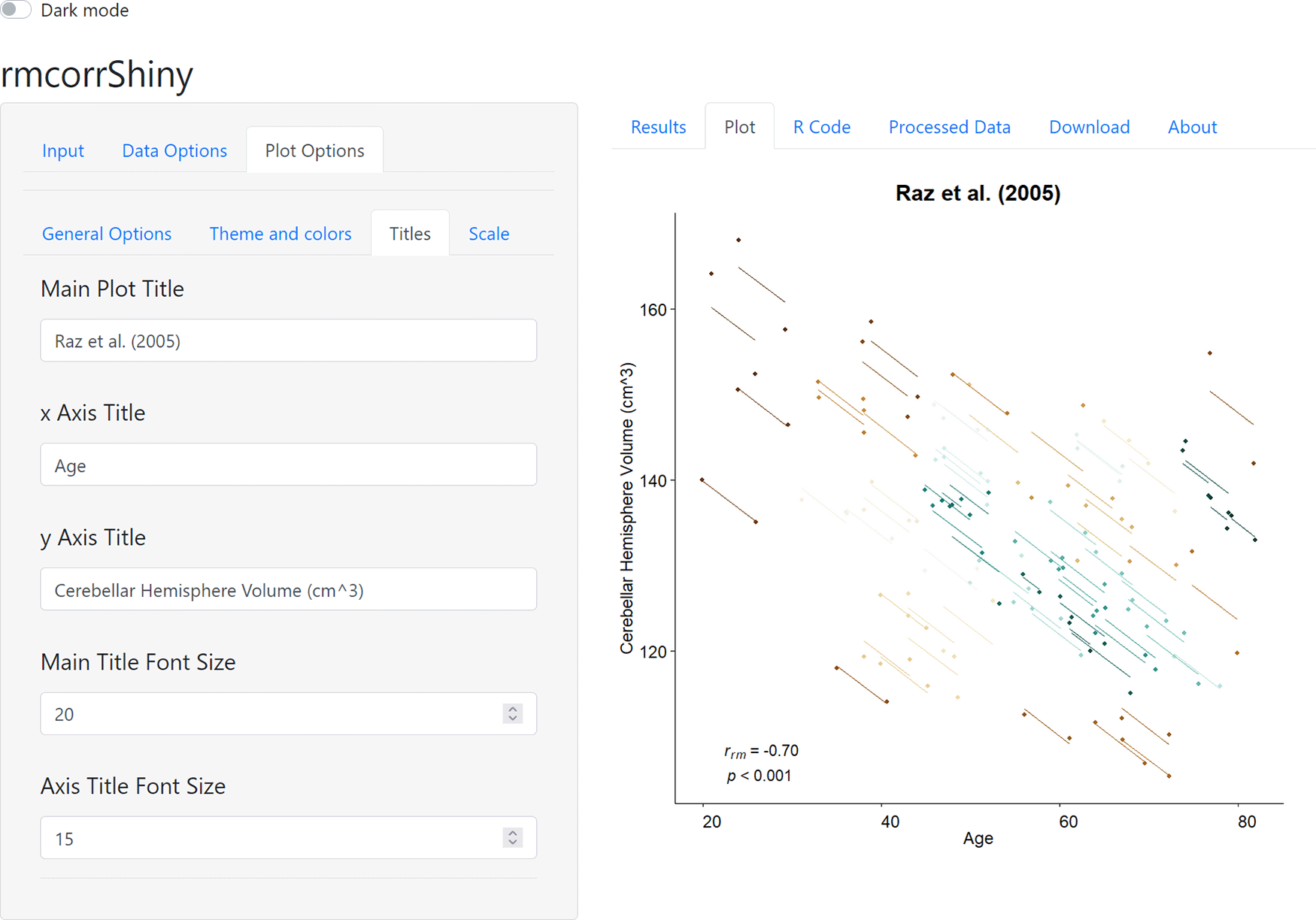
Task: Click the y Axis Title input box
Action: tap(288, 590)
